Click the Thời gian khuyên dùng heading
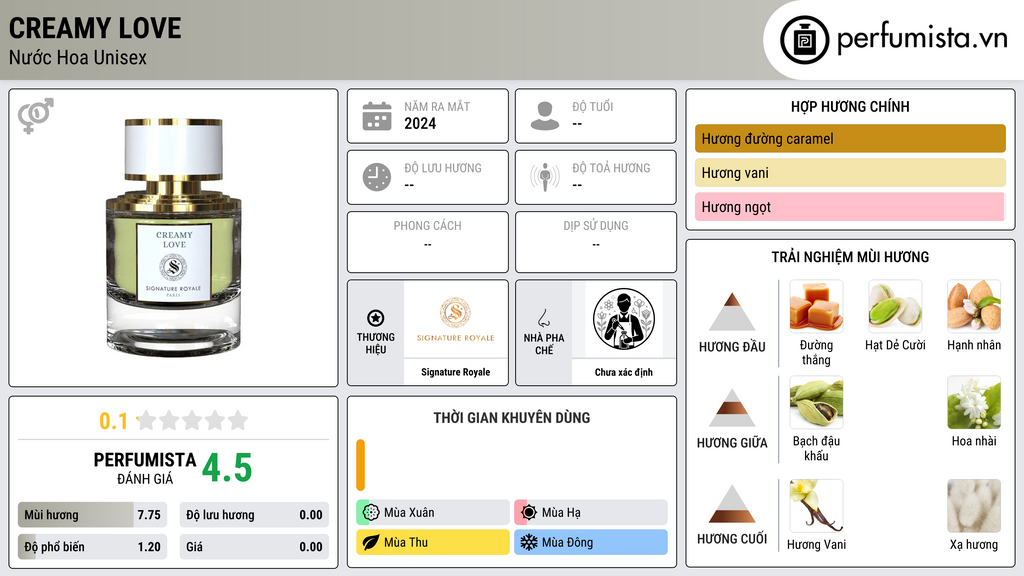1024x576 pixels. tap(511, 418)
